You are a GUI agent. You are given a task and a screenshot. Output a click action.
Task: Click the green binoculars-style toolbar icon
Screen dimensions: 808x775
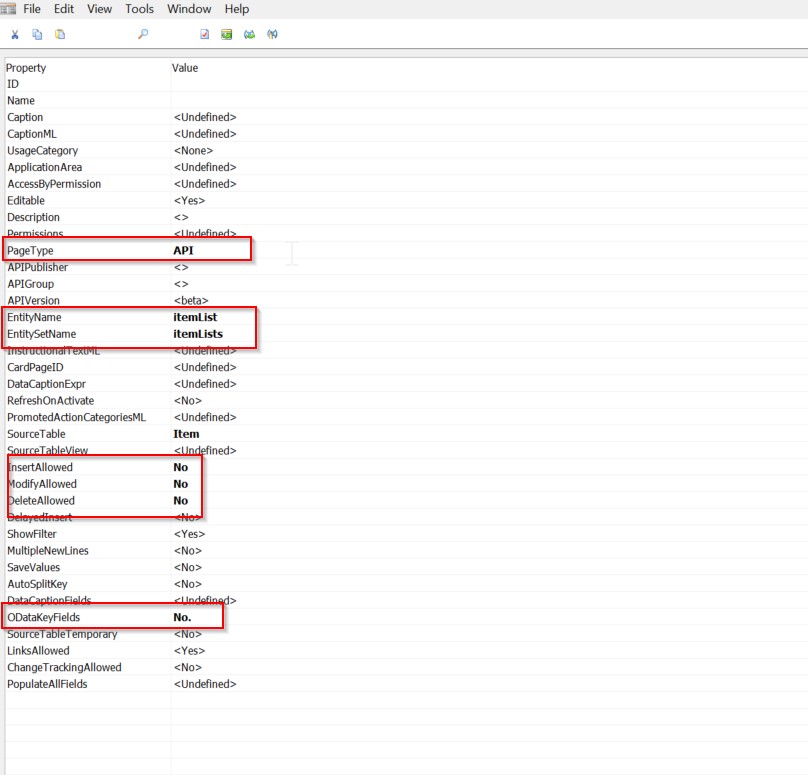click(x=249, y=34)
